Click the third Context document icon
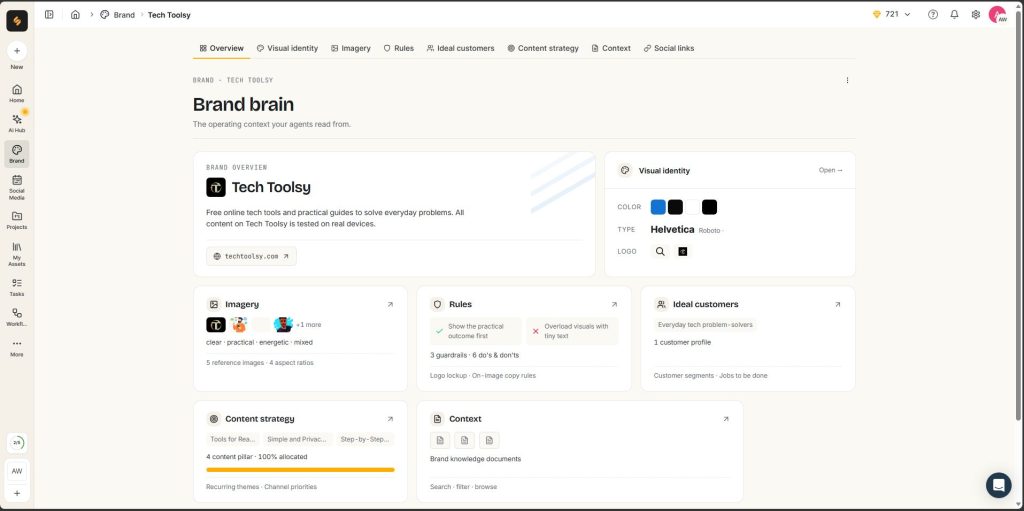The width and height of the screenshot is (1024, 511). tap(489, 440)
